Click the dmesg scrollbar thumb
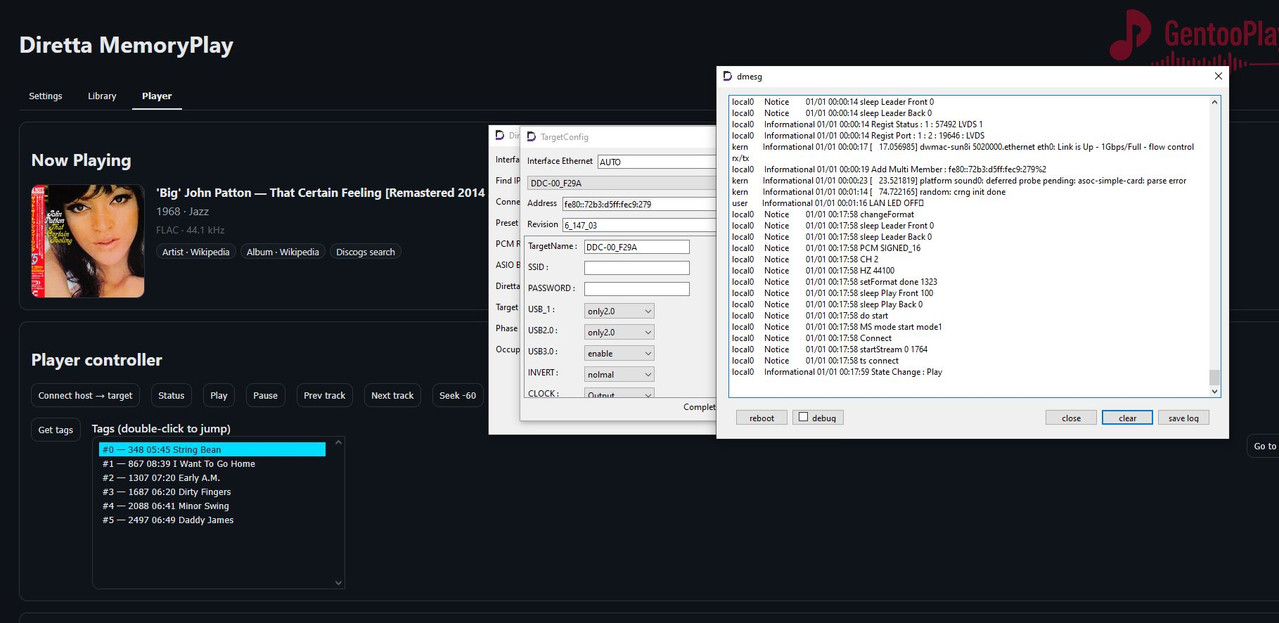Image resolution: width=1279 pixels, height=623 pixels. [1215, 377]
